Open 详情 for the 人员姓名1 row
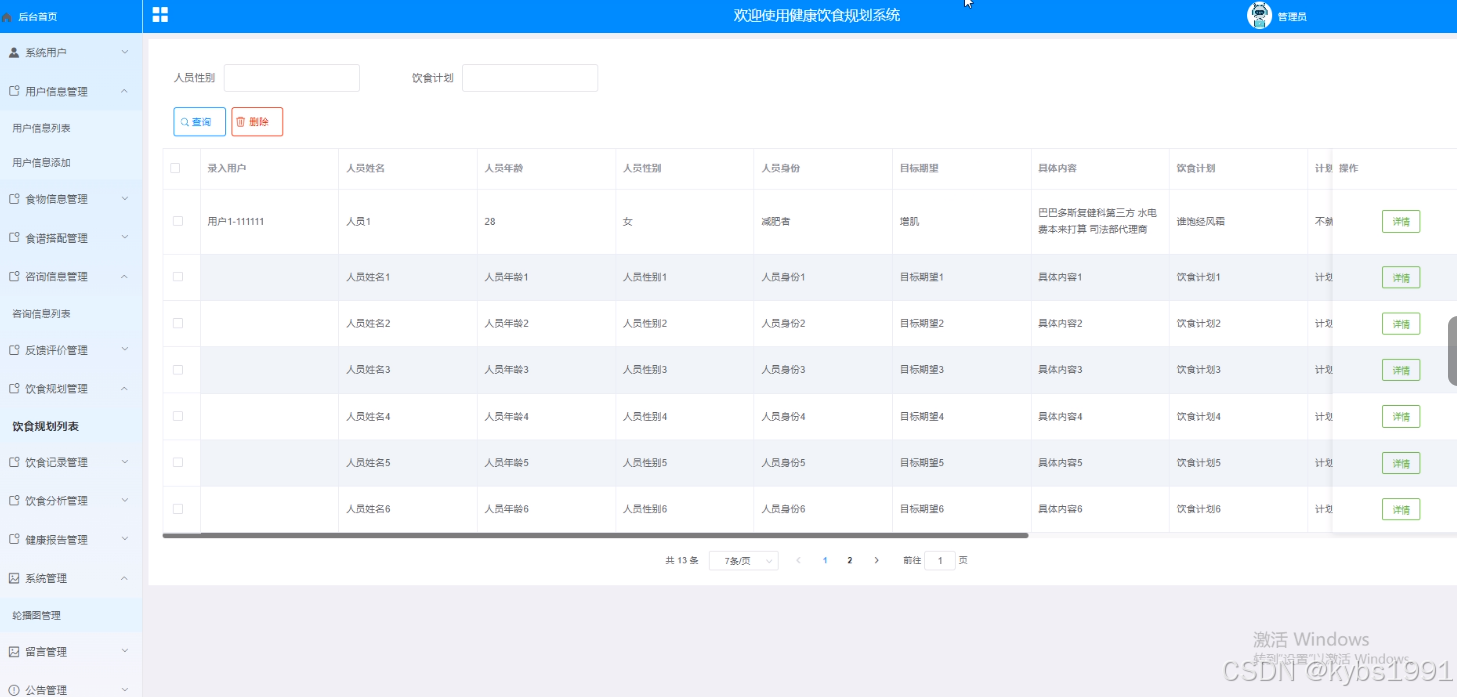The image size is (1457, 697). (1401, 278)
